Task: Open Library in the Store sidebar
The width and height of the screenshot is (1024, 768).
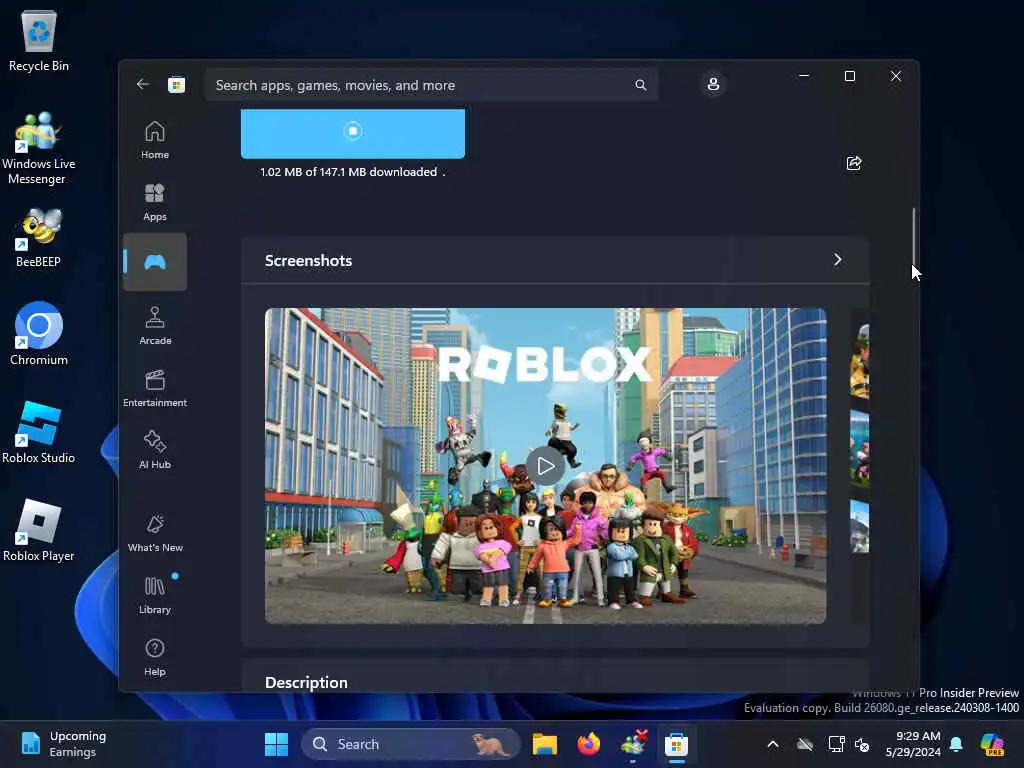Action: (x=155, y=595)
